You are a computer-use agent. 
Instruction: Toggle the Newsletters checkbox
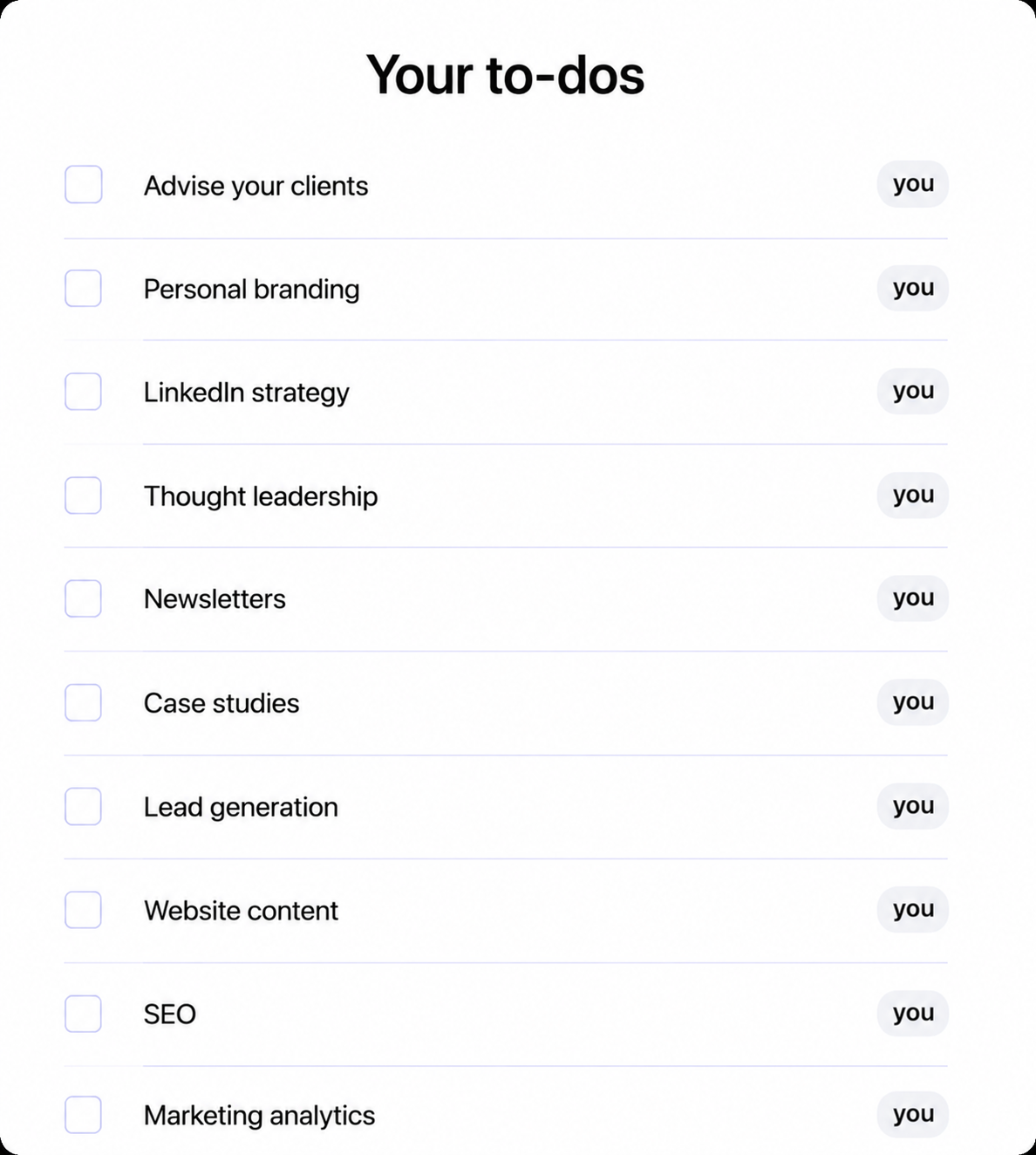point(84,598)
